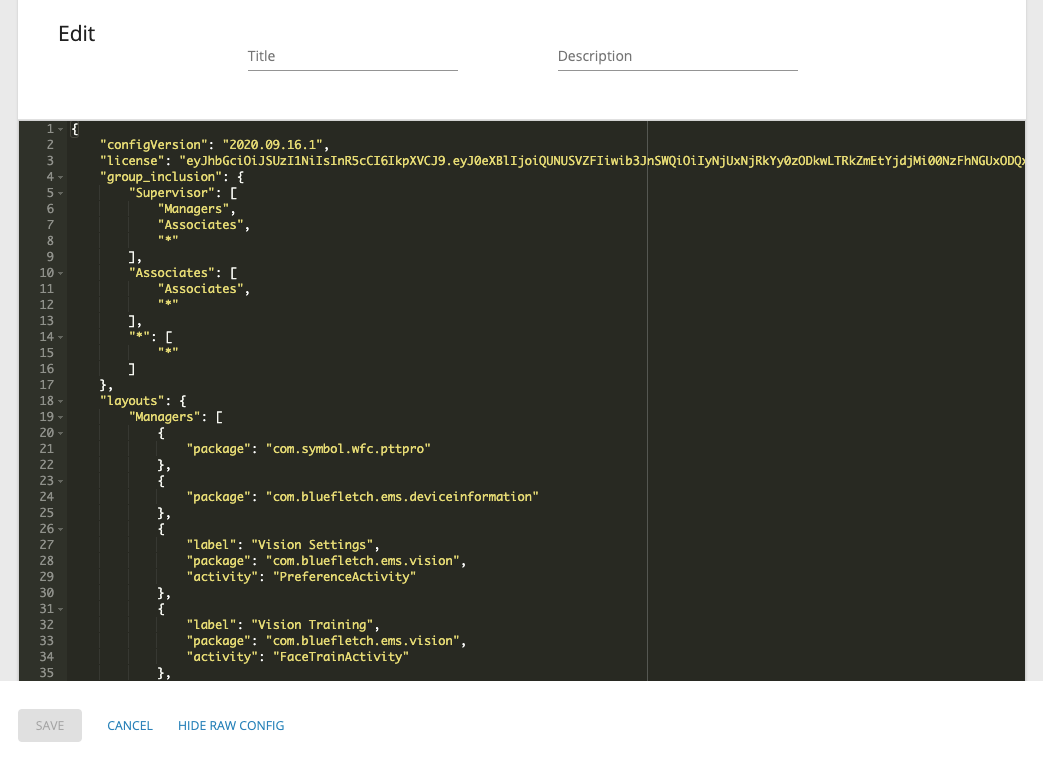This screenshot has width=1043, height=763.
Task: Click the "PreferenceActivity" value
Action: [345, 577]
